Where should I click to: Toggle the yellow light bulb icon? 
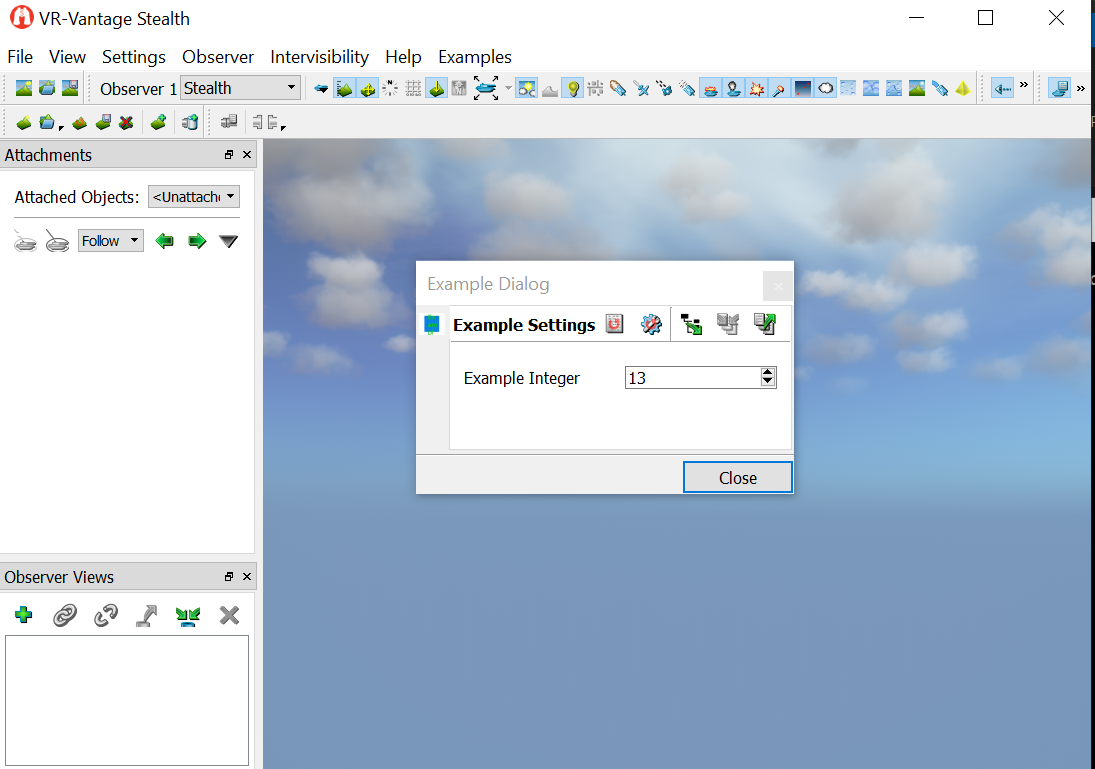click(x=573, y=89)
